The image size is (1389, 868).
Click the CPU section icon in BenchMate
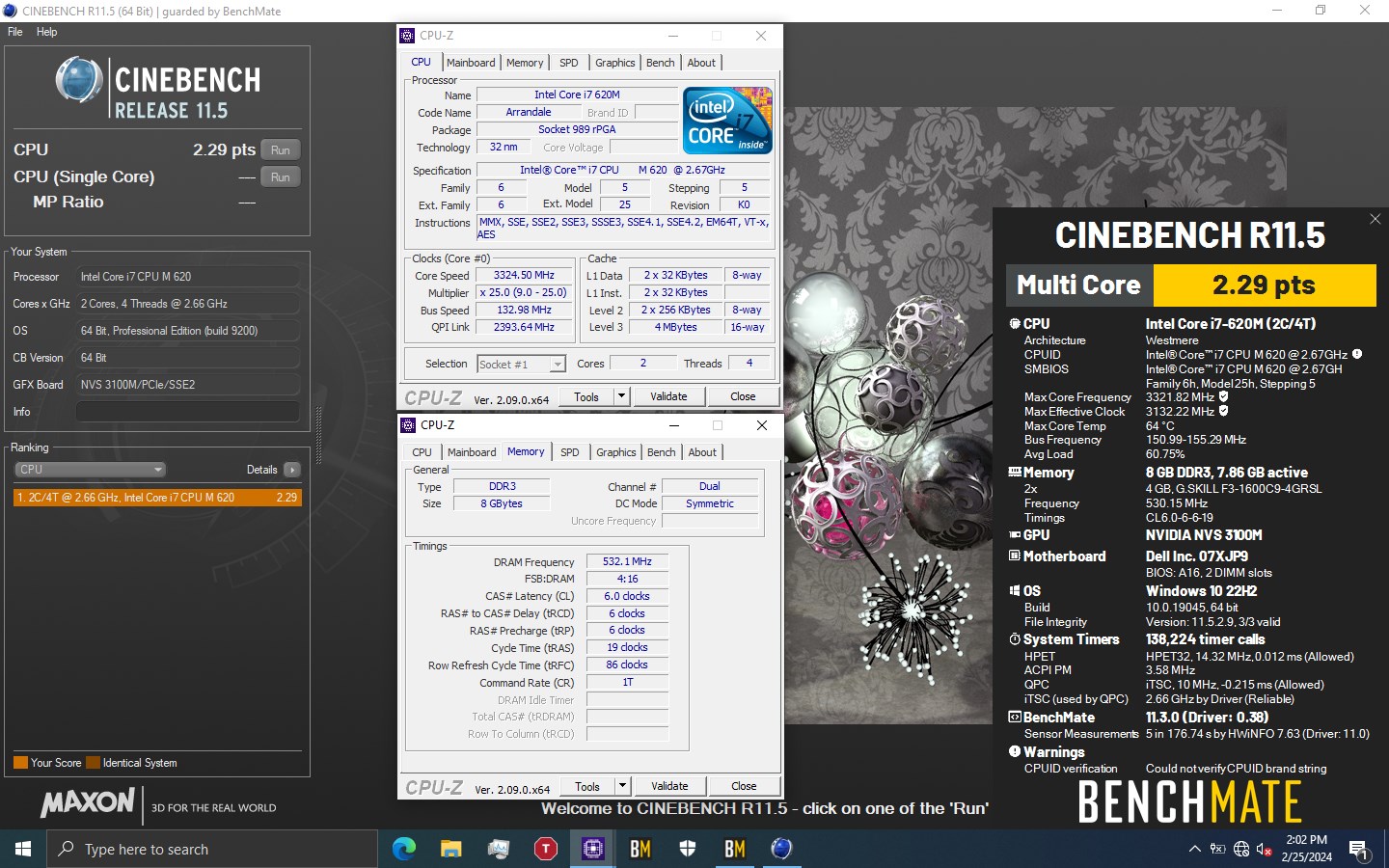click(1015, 324)
